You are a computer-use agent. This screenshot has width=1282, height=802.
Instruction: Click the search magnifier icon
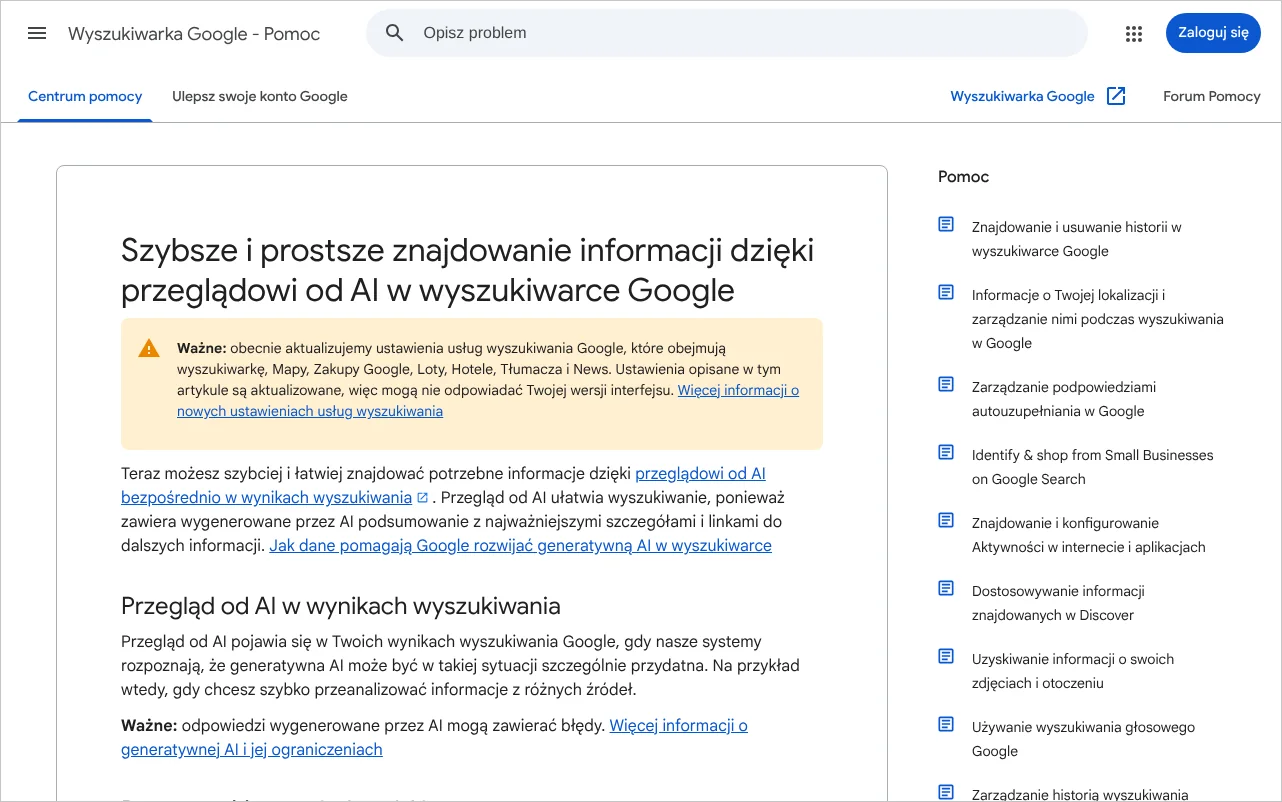click(x=395, y=33)
